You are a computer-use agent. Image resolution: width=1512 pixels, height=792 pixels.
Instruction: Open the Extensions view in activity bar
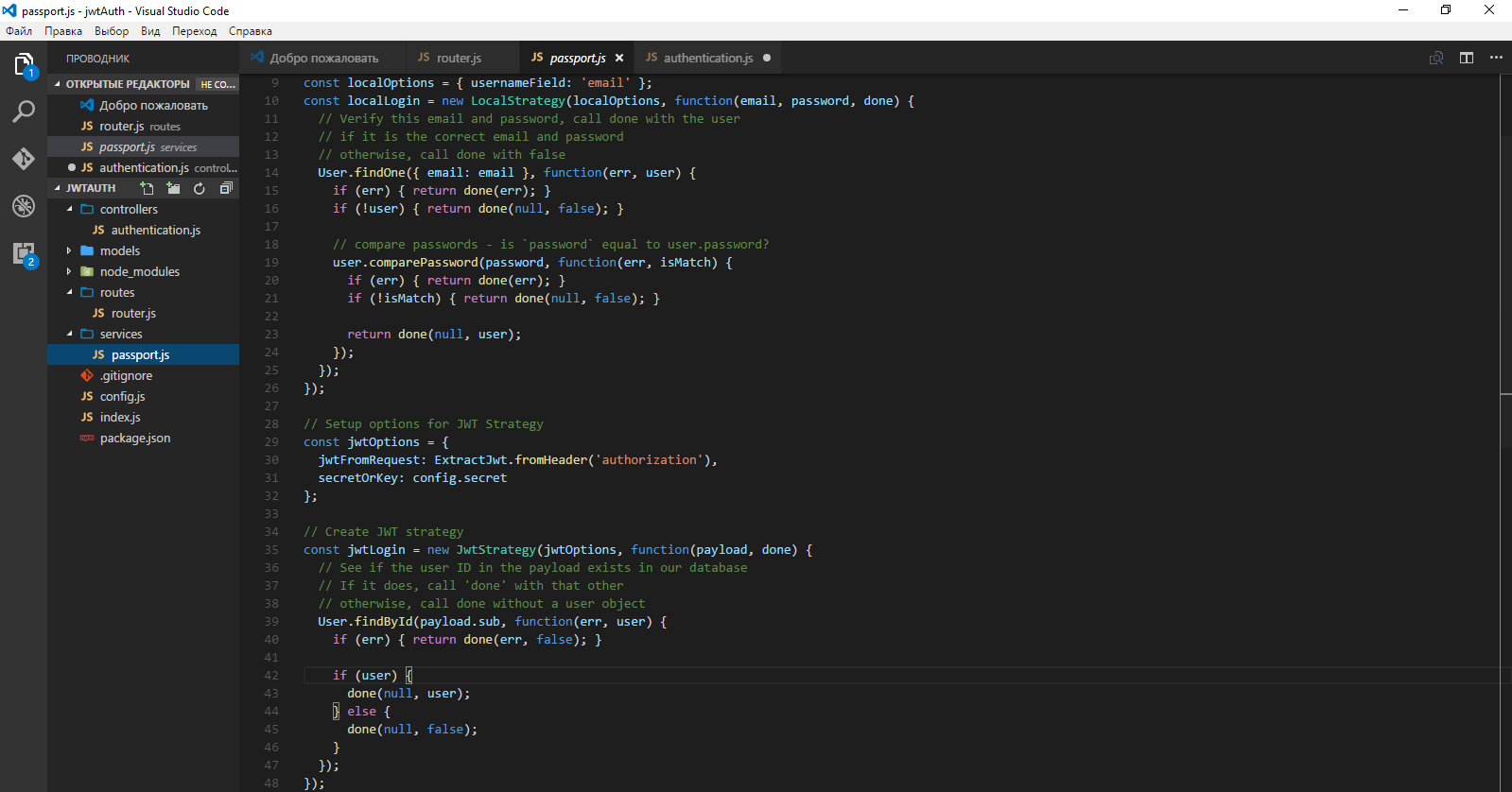[x=24, y=253]
